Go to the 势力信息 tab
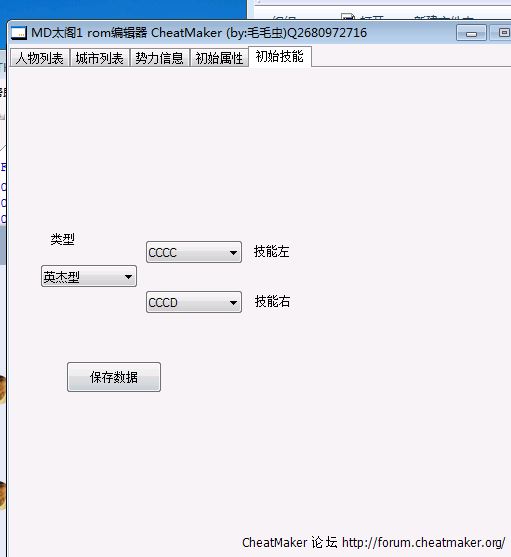The image size is (511, 557). [x=159, y=58]
